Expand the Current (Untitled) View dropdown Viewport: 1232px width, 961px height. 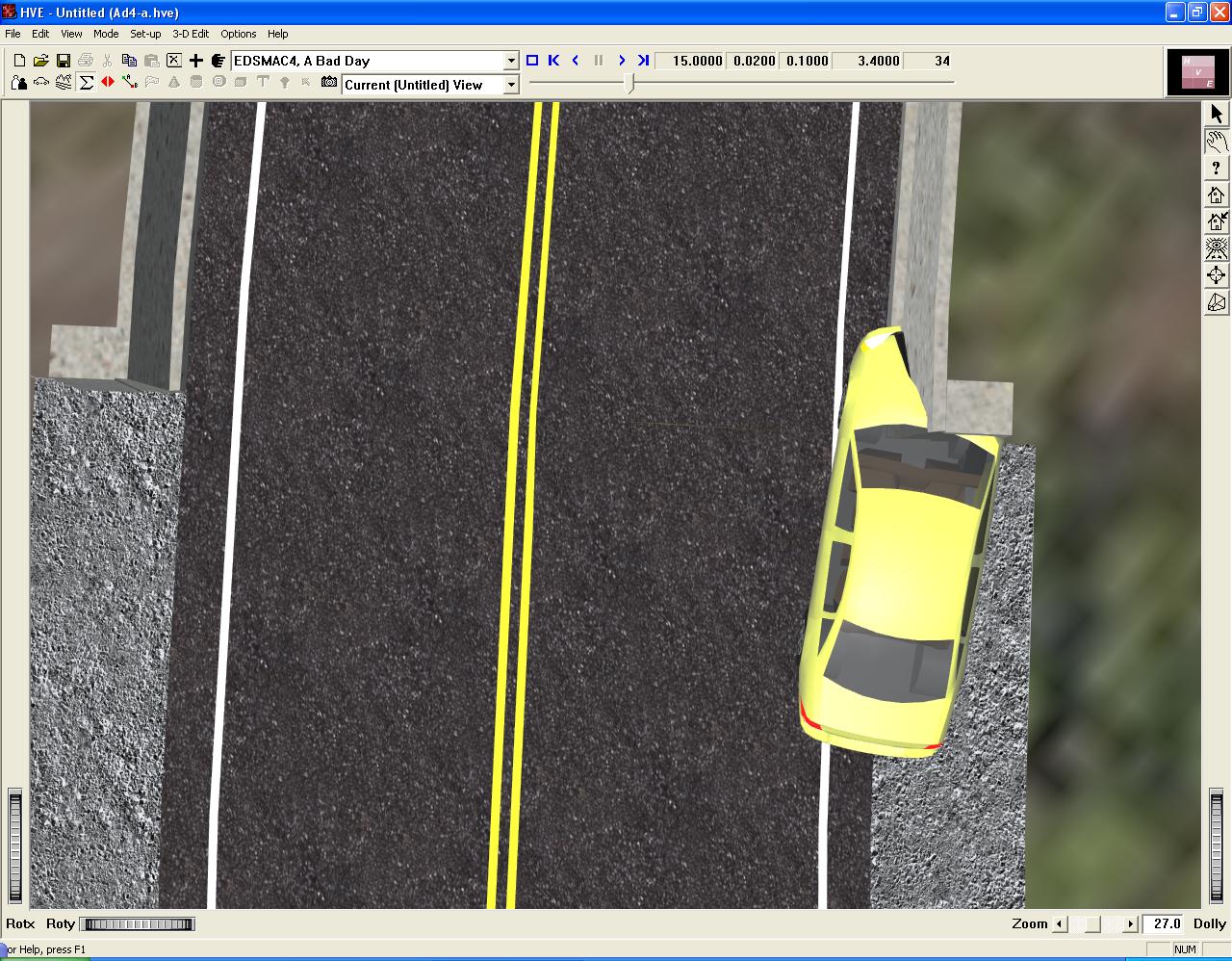pos(511,85)
